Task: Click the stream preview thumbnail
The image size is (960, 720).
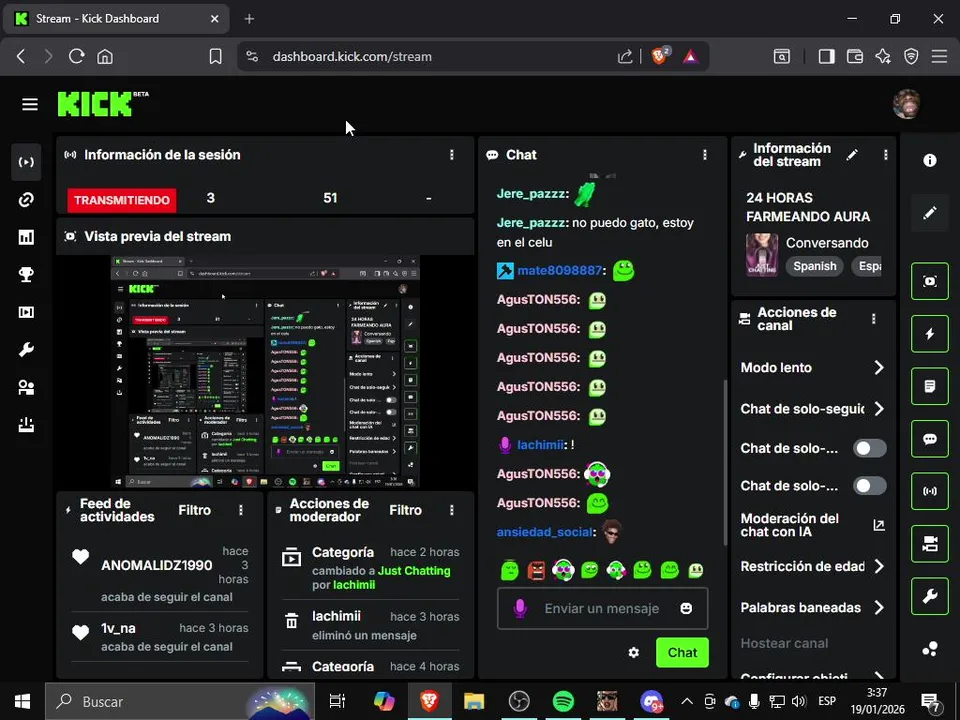Action: (265, 372)
